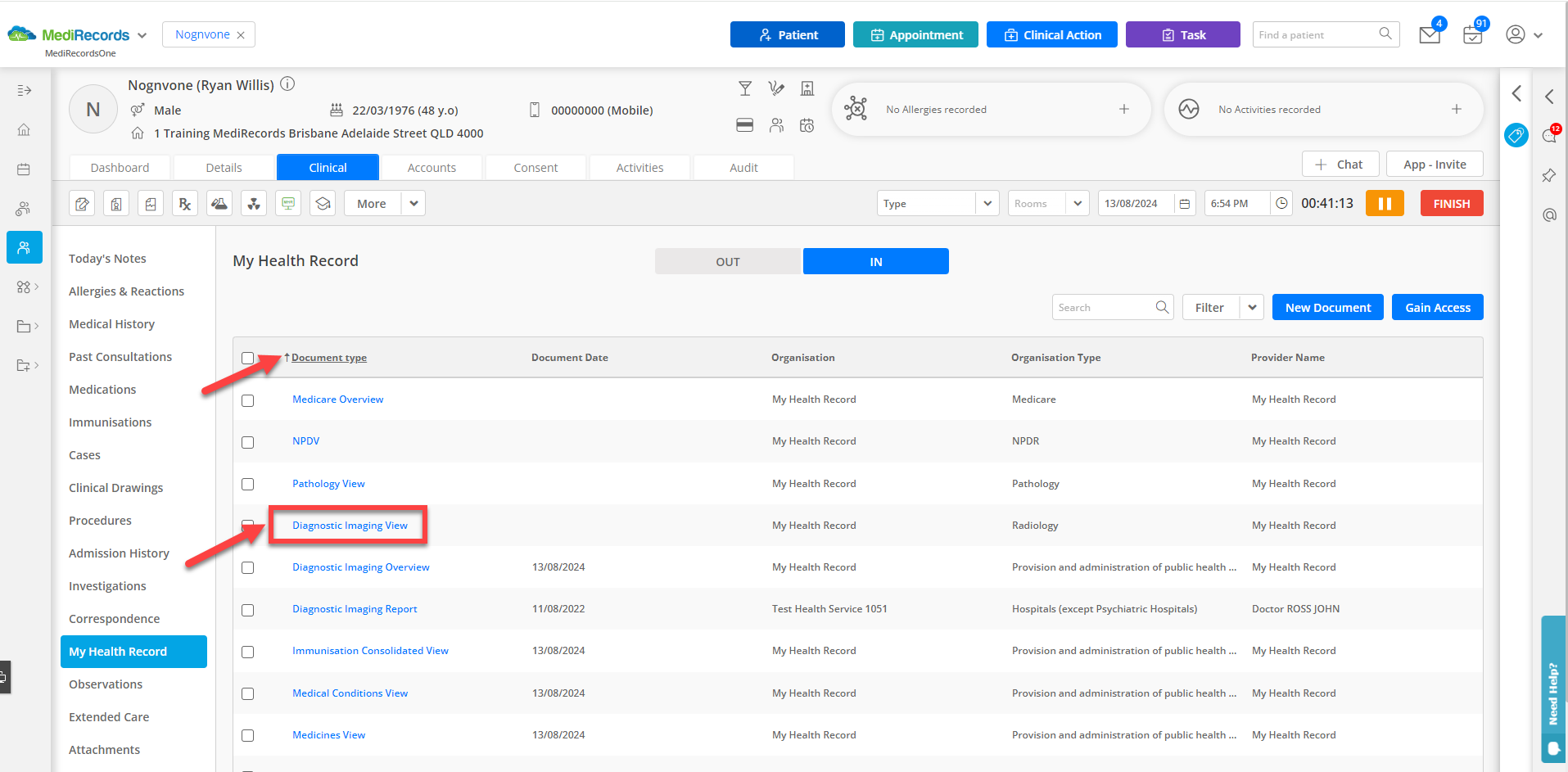Tick the Pathology View row checkbox

click(x=248, y=484)
